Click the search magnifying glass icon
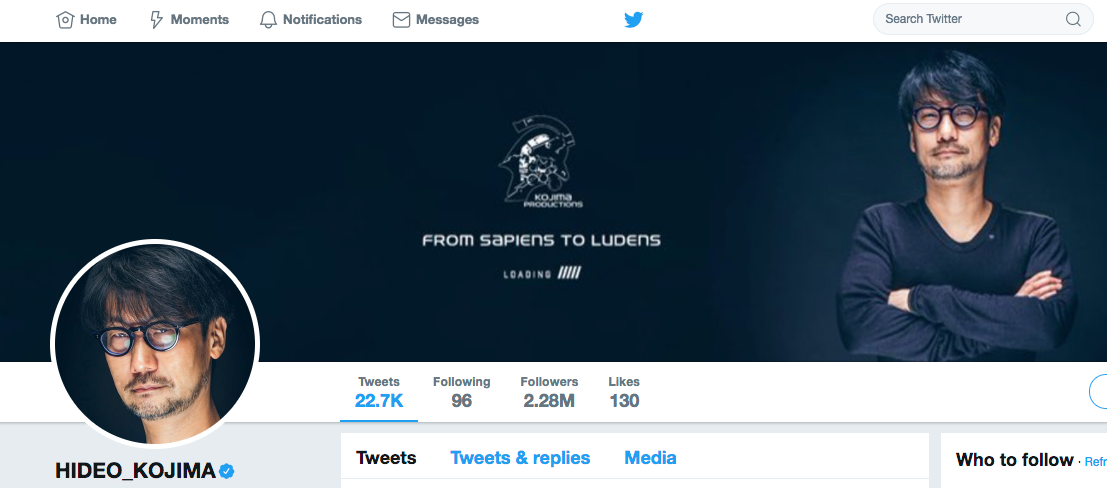Viewport: 1107px width, 488px height. [1073, 20]
